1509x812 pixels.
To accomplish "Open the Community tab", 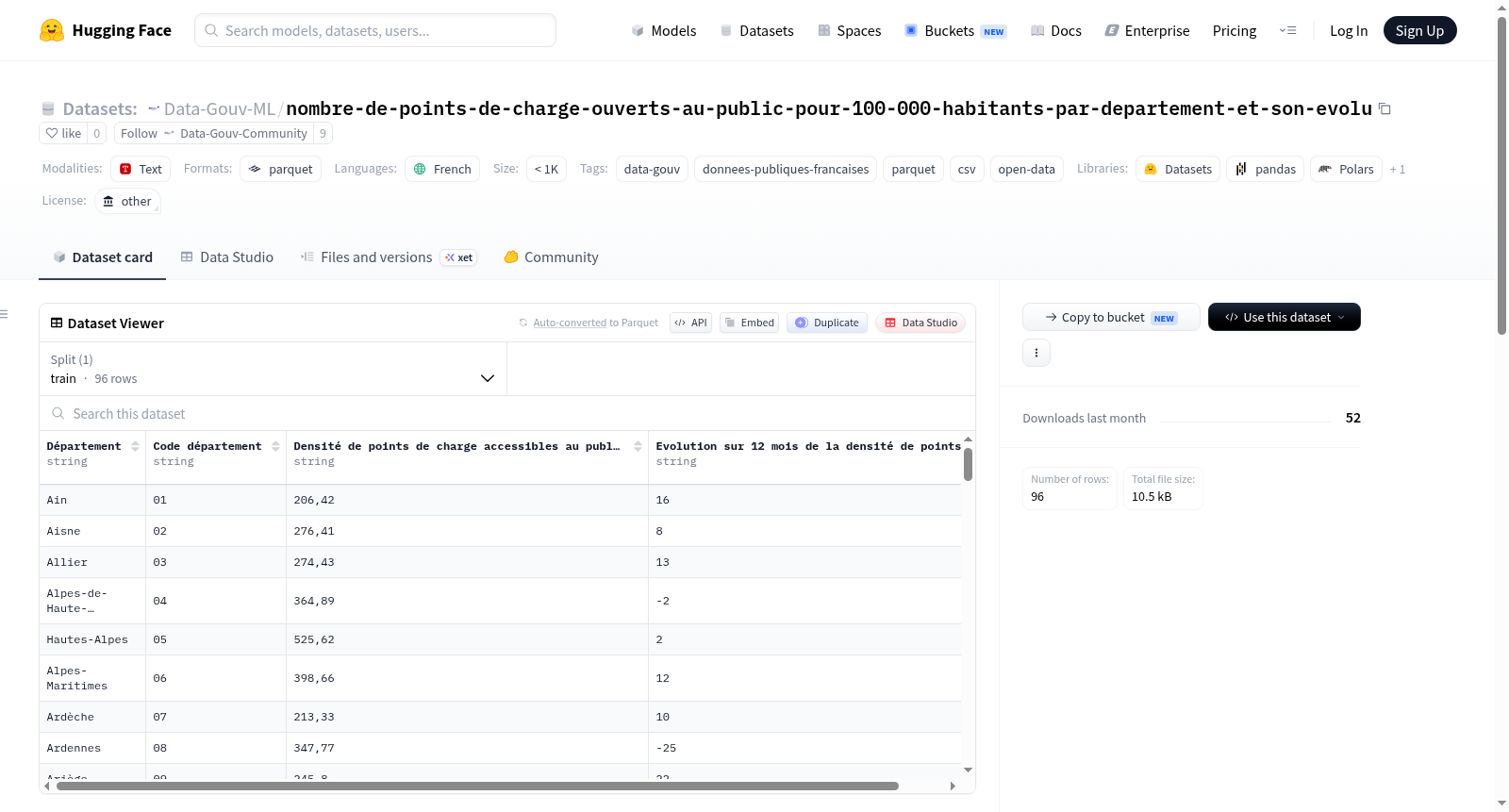I will 551,257.
